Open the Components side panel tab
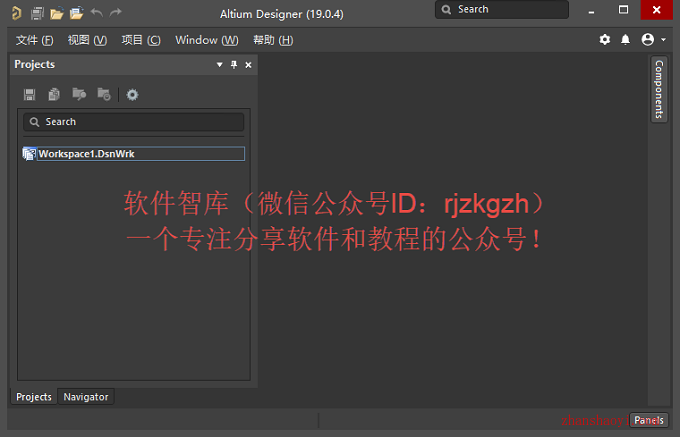Viewport: 680px width, 437px height. pyautogui.click(x=659, y=89)
